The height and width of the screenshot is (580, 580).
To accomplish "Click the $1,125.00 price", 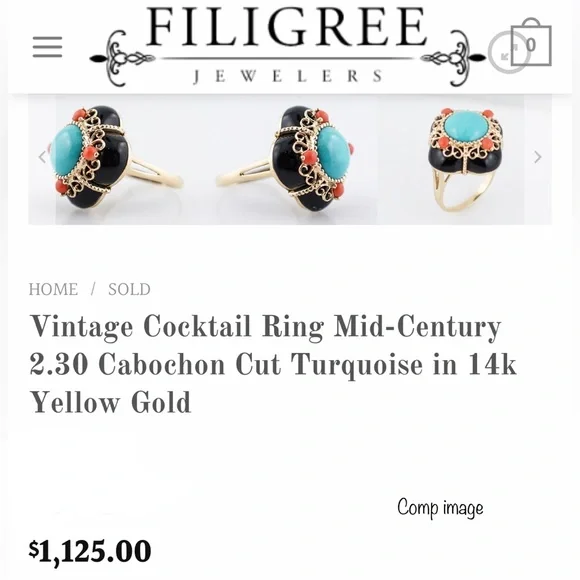I will click(90, 552).
